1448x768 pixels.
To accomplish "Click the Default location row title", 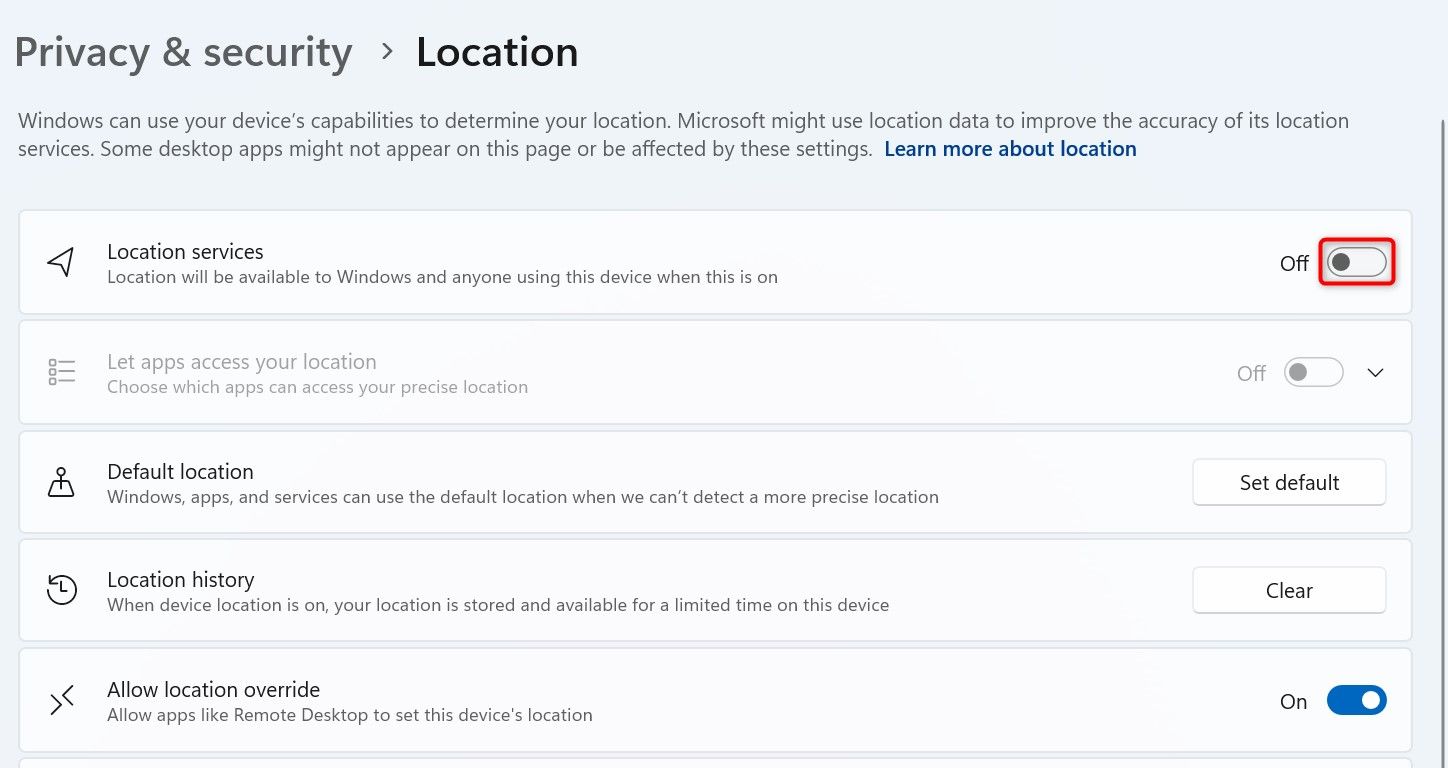I will pos(180,472).
